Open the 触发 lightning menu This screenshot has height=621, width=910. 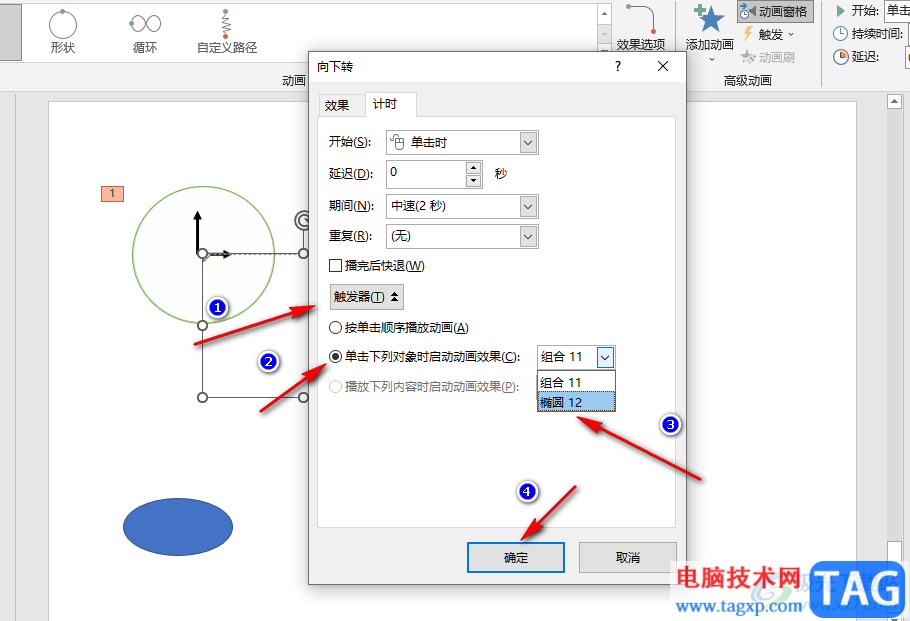tap(769, 34)
